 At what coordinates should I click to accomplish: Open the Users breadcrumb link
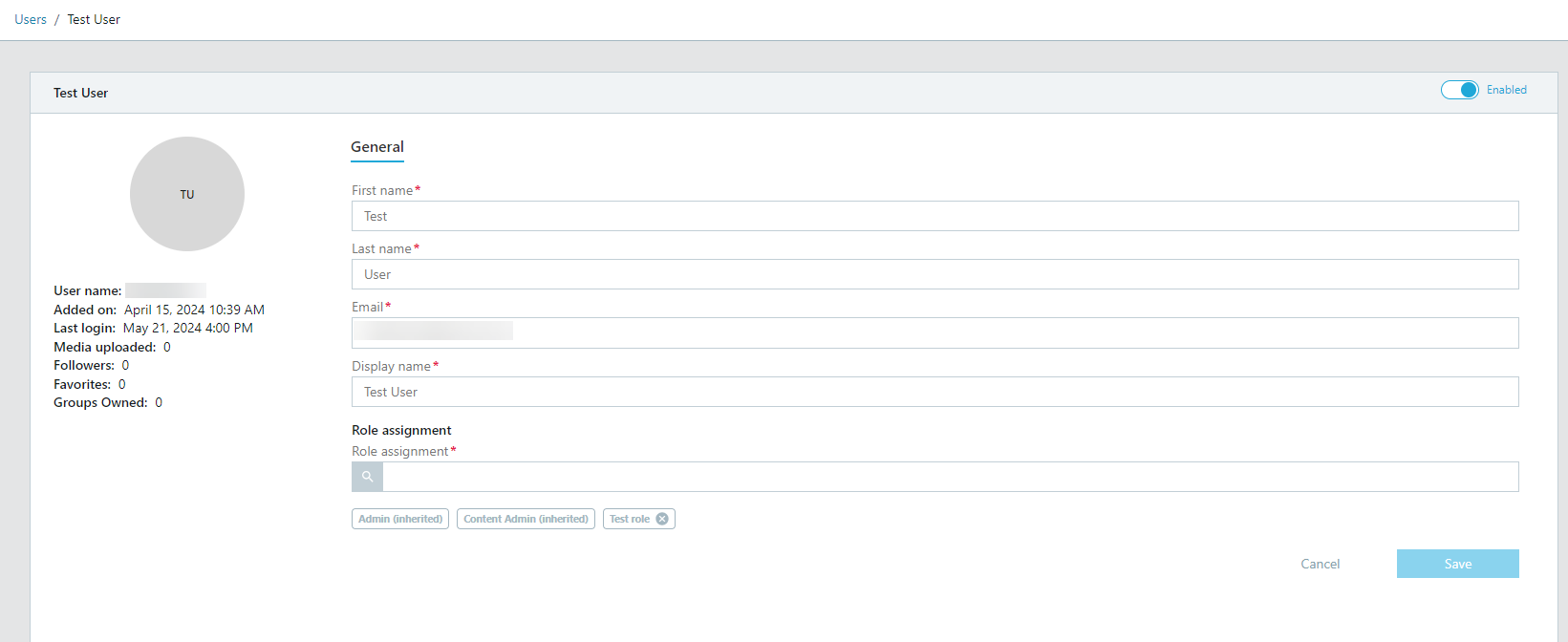pos(31,19)
